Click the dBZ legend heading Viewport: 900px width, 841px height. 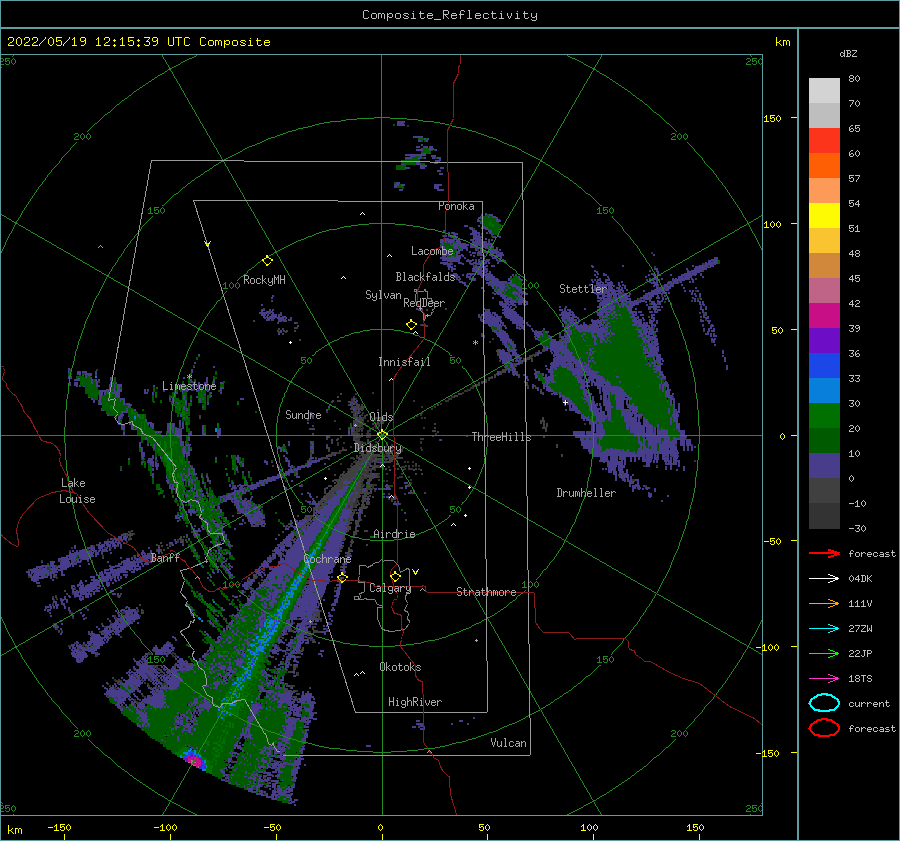[x=848, y=53]
